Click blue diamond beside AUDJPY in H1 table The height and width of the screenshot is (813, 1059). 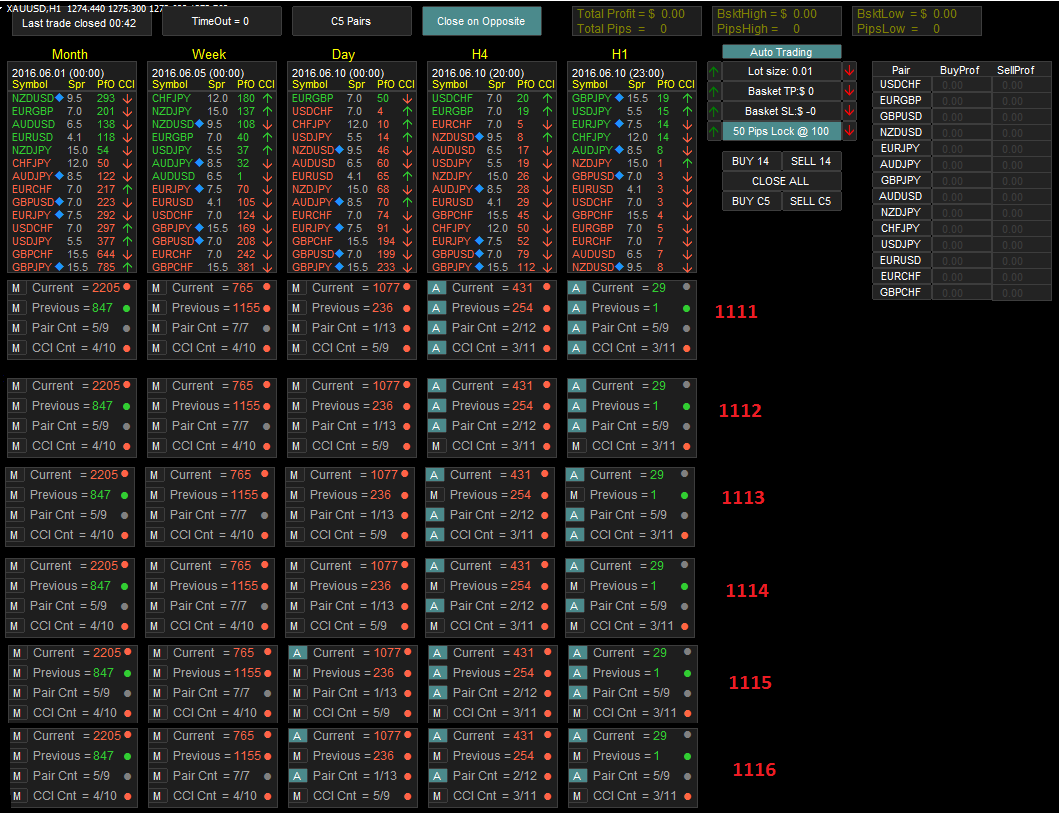(619, 150)
